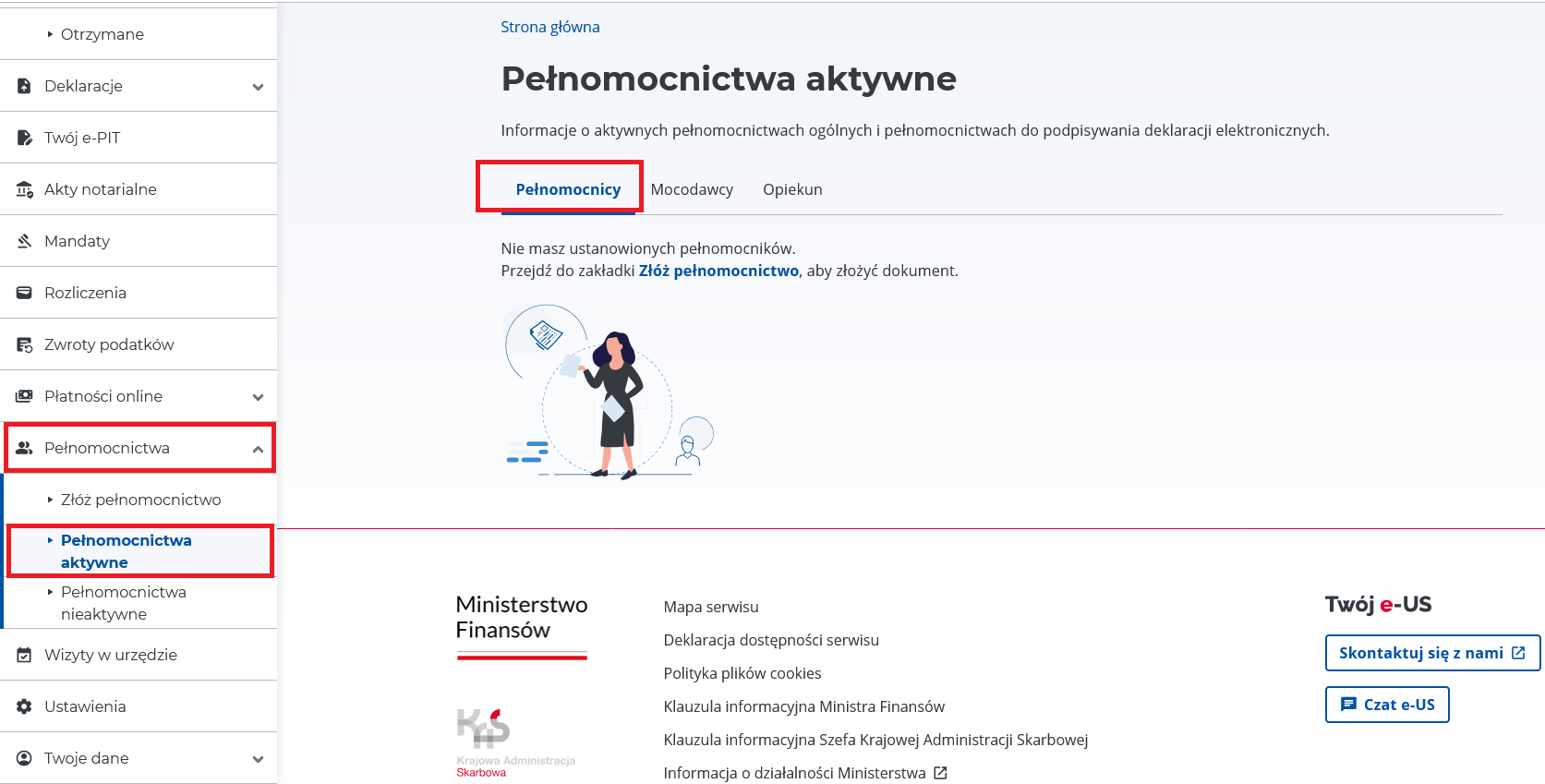Click the Akty notarialne bank icon
The width and height of the screenshot is (1545, 784).
tap(25, 189)
